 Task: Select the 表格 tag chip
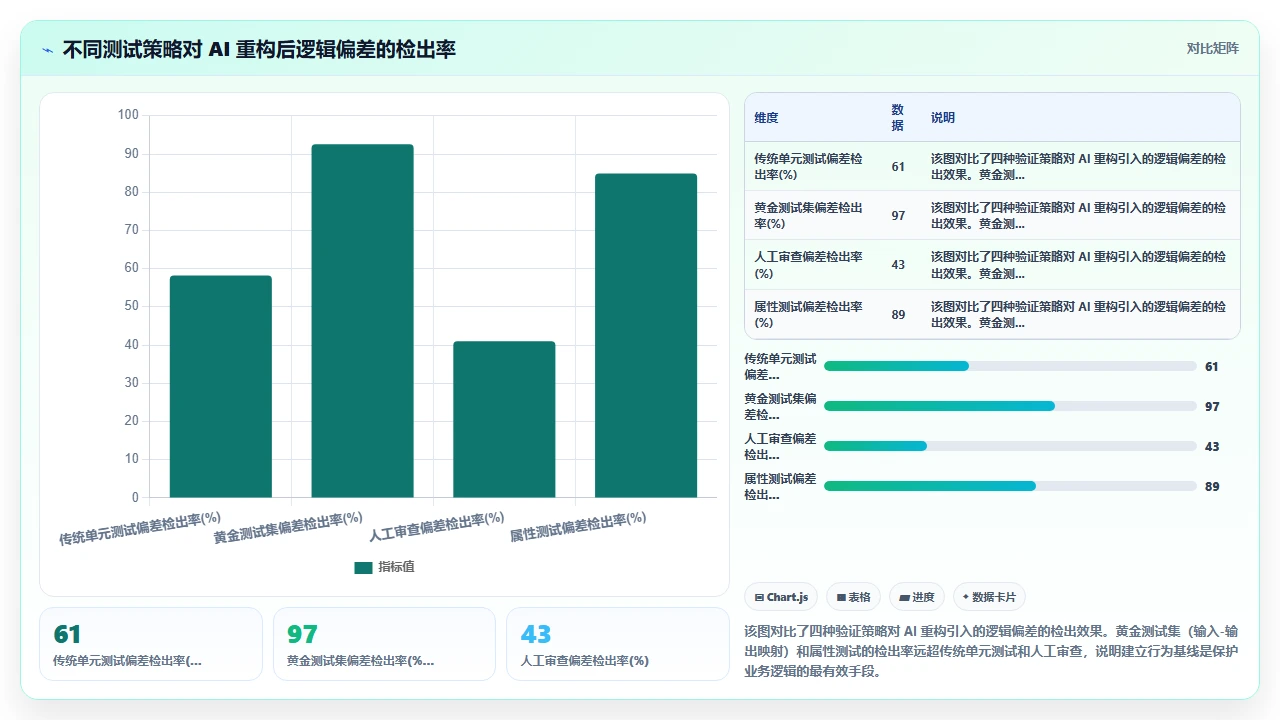[x=853, y=597]
